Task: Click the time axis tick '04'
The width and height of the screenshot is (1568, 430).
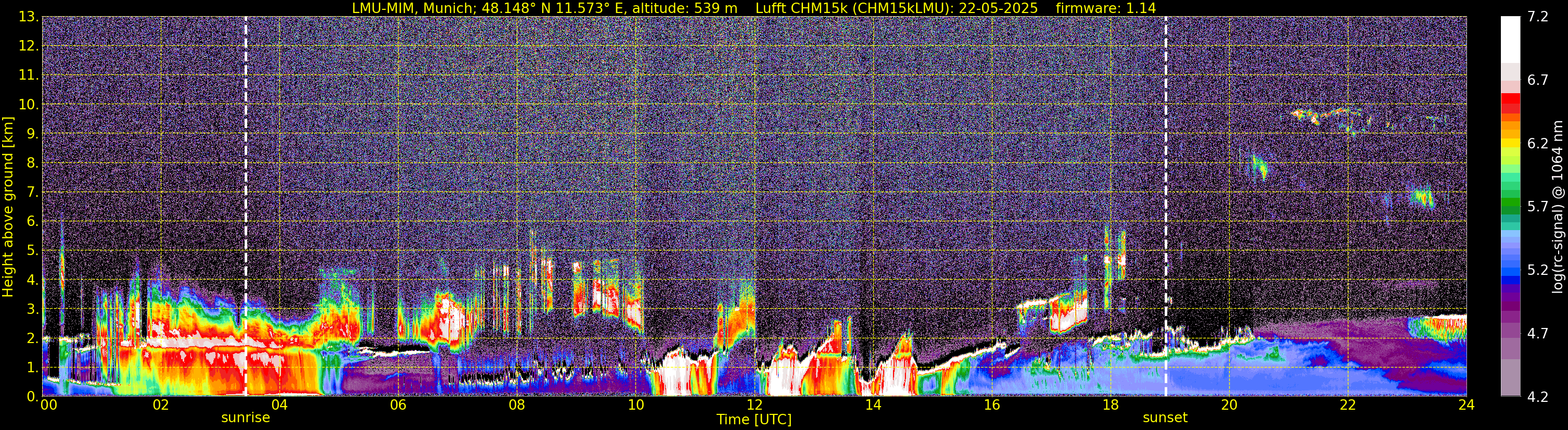Action: (279, 406)
